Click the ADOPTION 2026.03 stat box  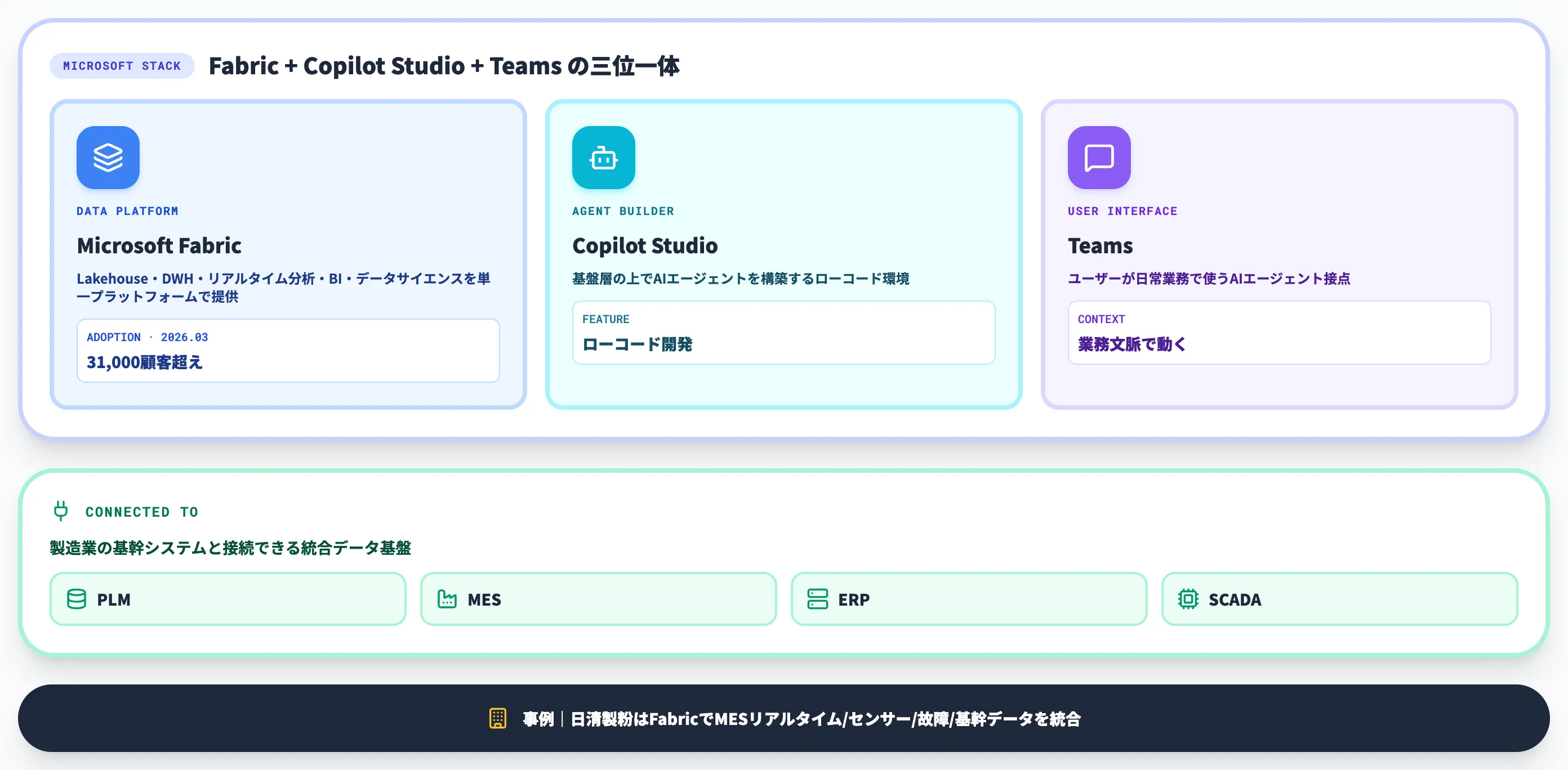pos(288,351)
